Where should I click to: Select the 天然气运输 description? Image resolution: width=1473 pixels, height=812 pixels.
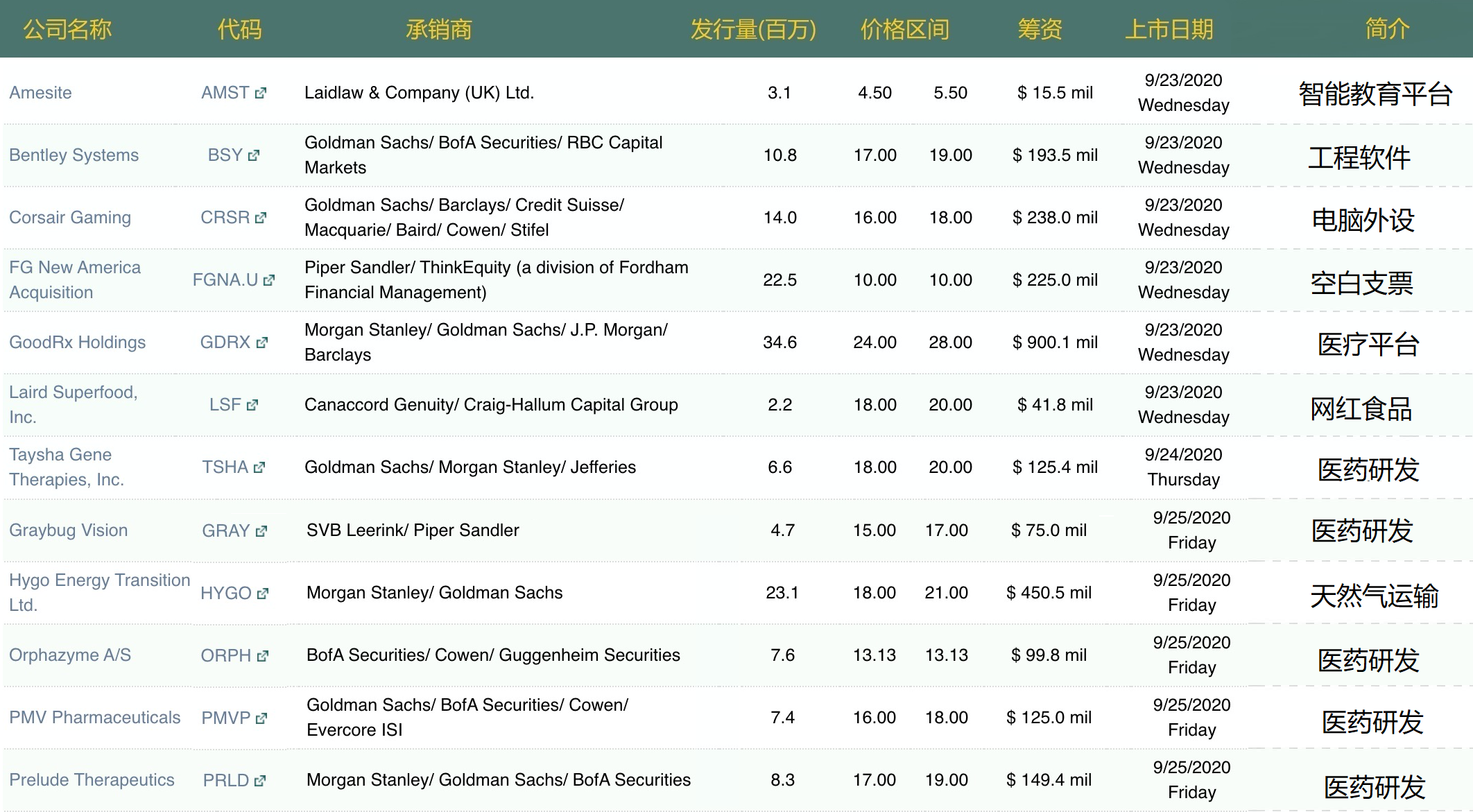point(1375,596)
